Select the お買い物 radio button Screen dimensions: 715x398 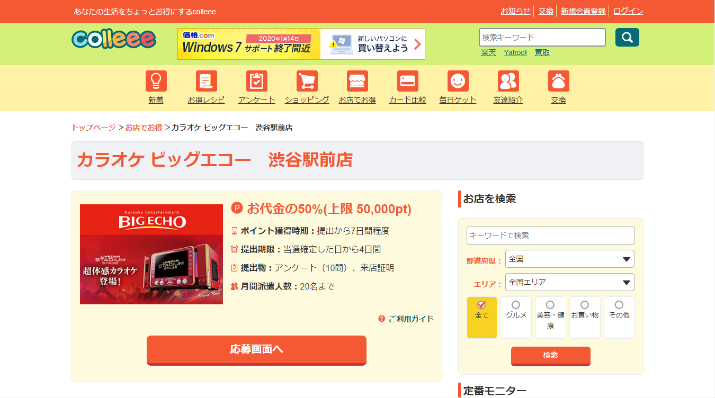[x=584, y=305]
